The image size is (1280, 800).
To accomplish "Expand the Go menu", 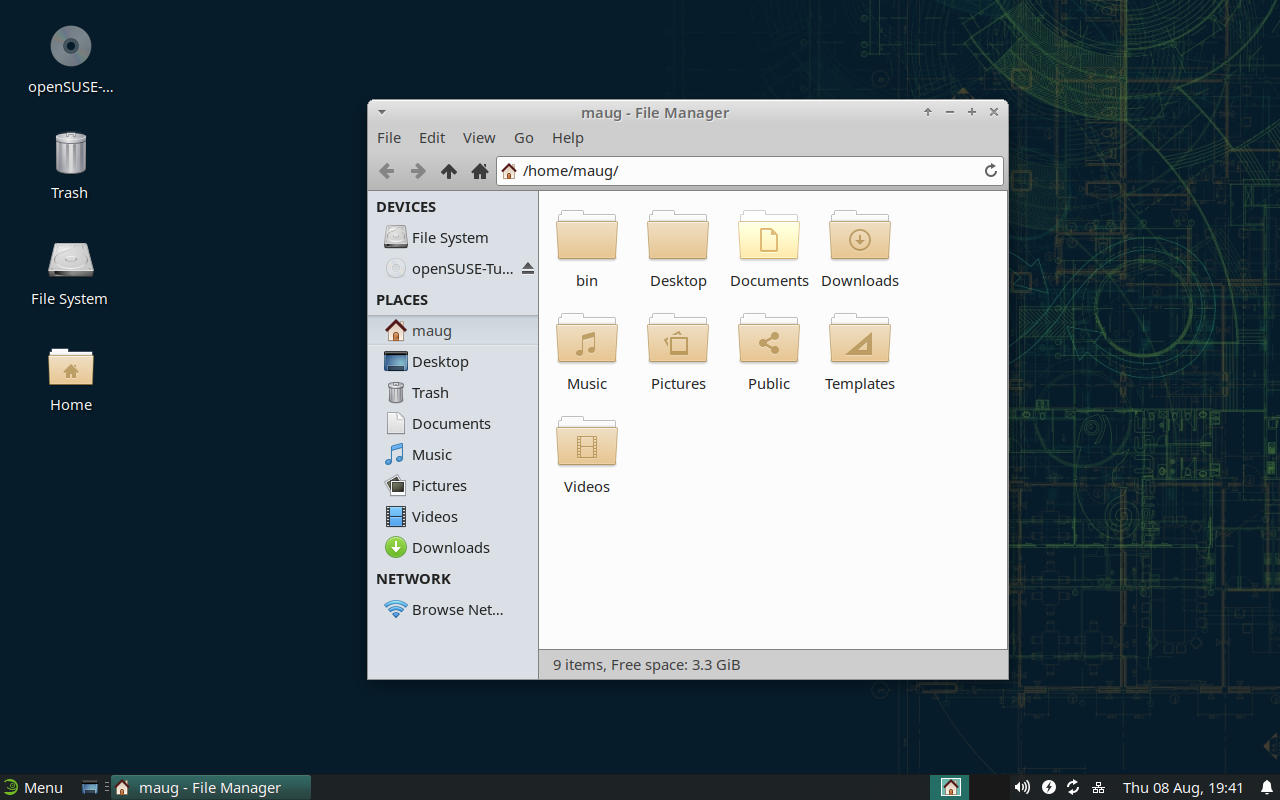I will (x=524, y=138).
